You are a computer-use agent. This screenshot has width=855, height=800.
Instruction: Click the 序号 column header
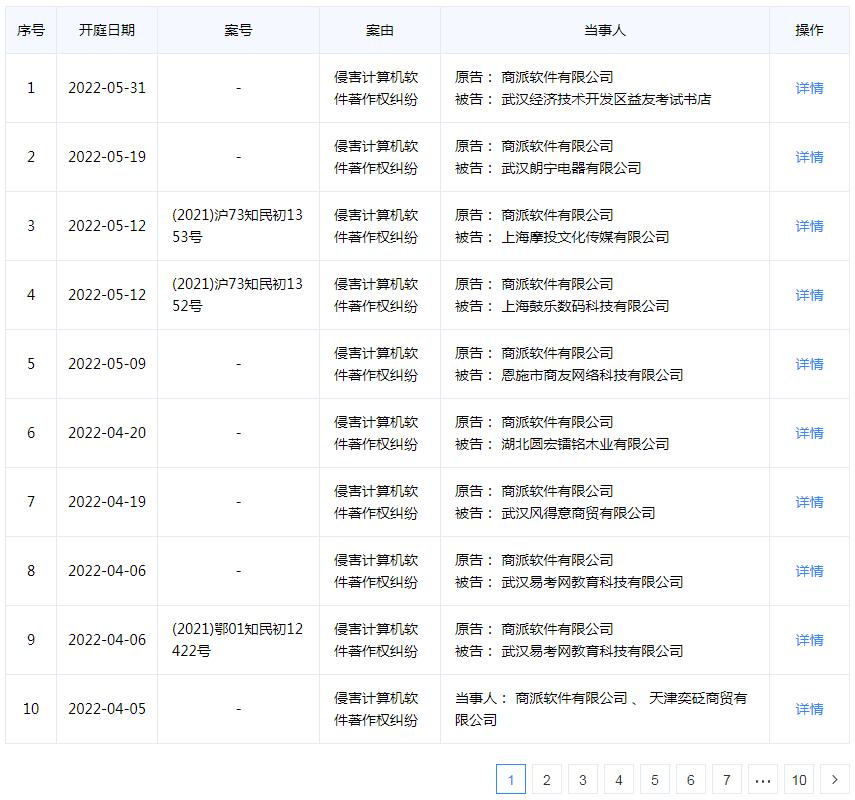31,30
